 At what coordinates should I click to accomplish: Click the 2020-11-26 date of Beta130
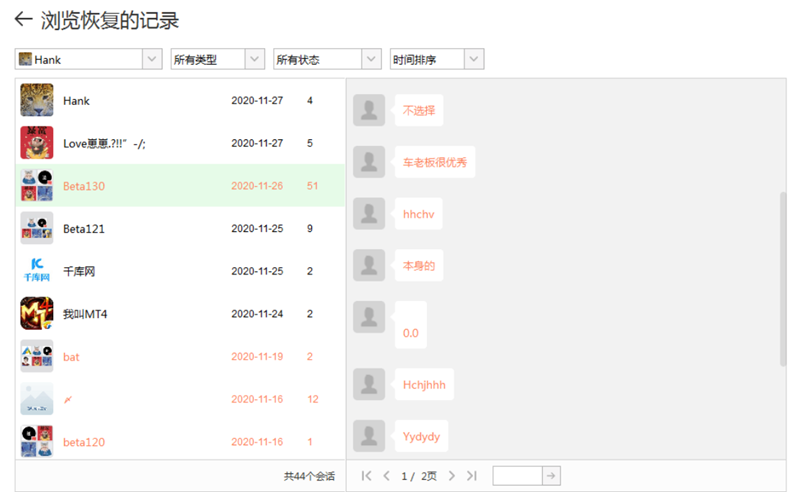pos(257,186)
